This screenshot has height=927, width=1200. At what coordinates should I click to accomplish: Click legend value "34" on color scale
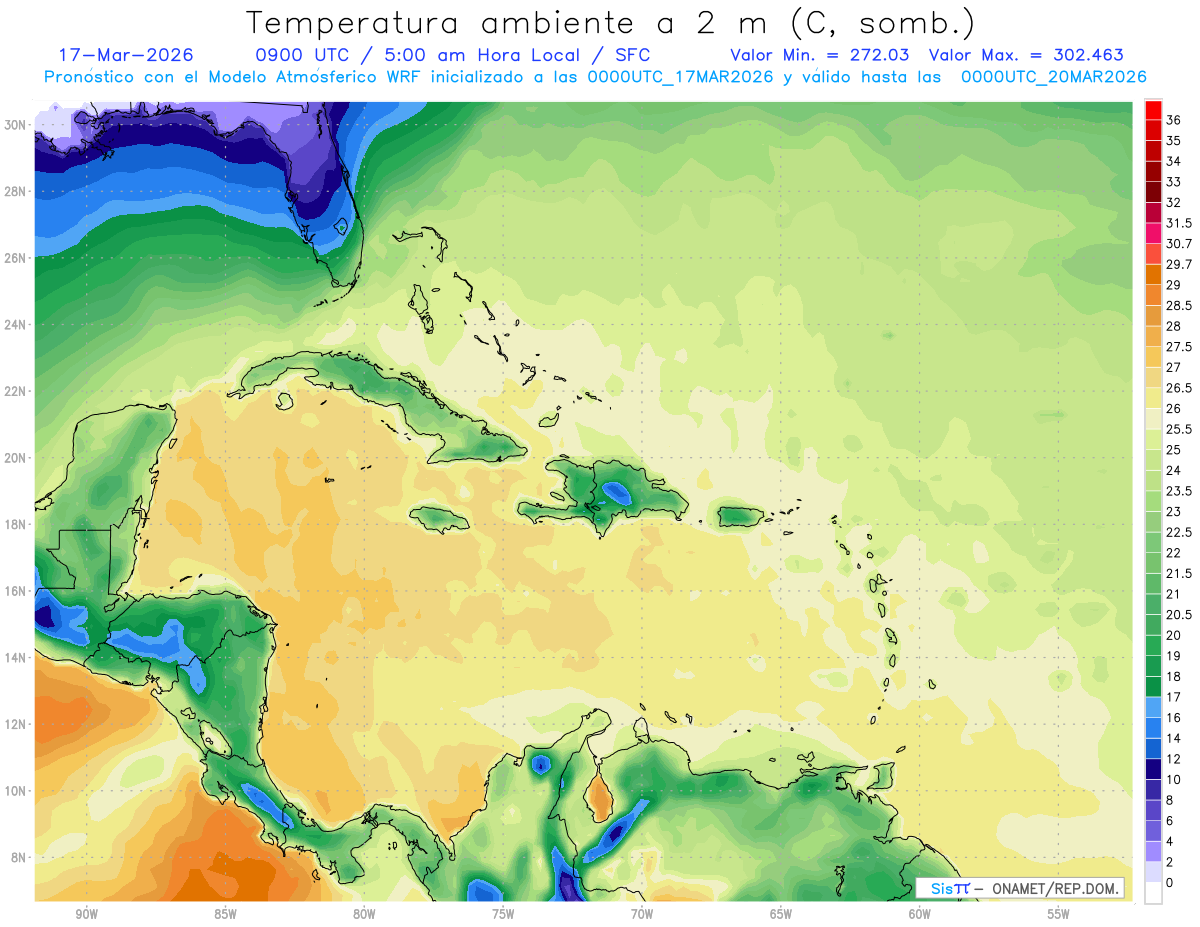1174,161
